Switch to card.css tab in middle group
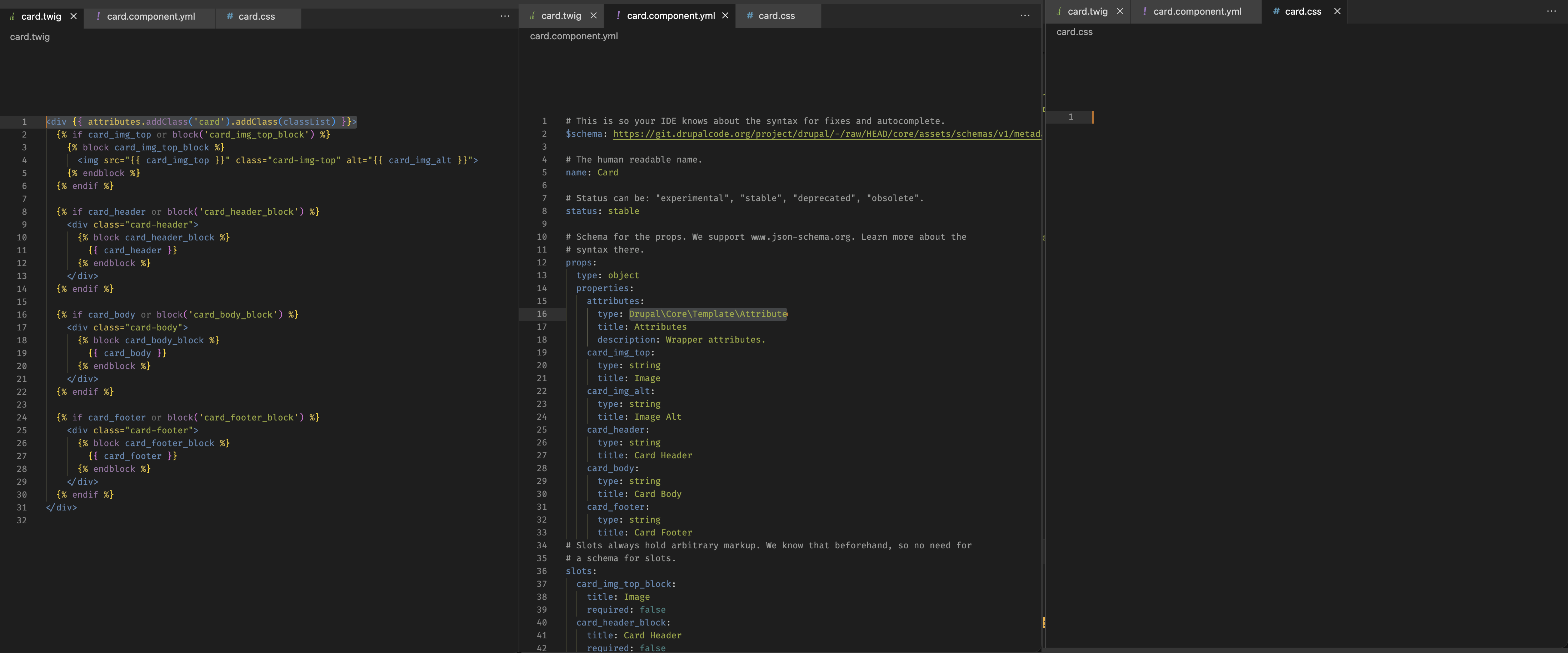 776,16
